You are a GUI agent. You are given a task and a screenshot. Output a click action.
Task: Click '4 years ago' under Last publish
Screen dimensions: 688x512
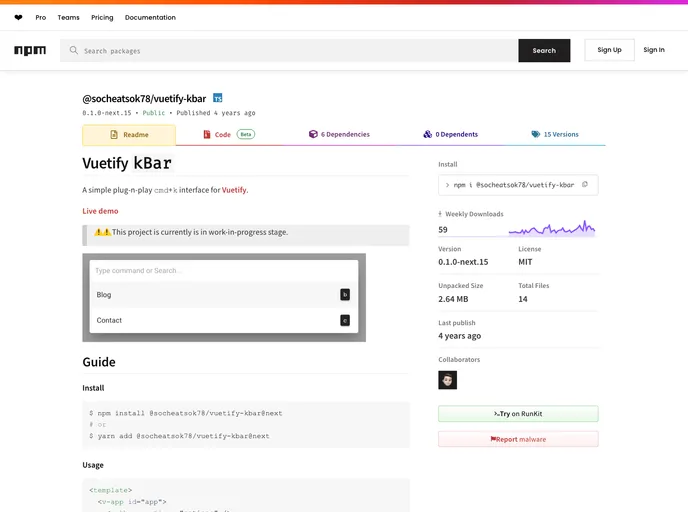pos(459,336)
